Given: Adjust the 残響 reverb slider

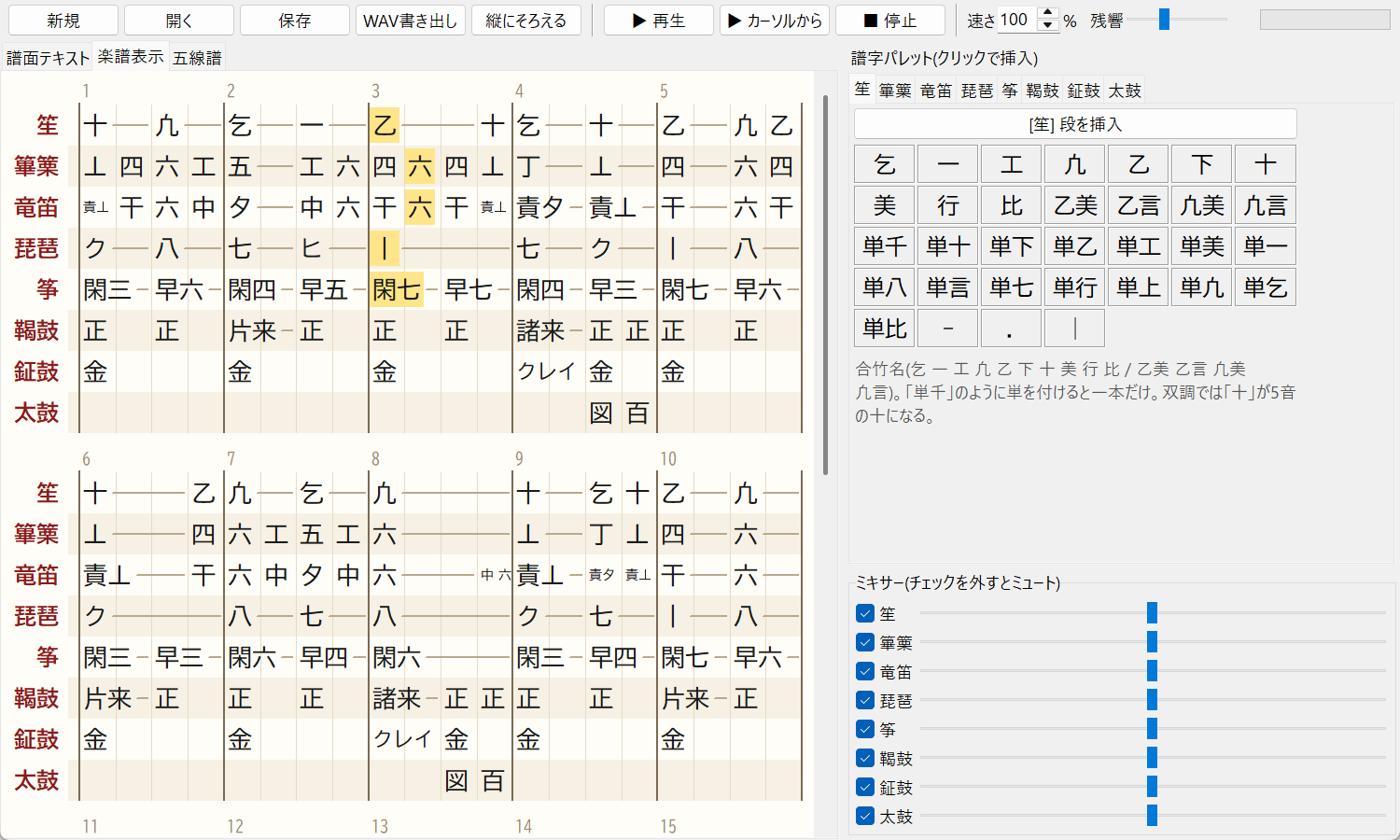Looking at the screenshot, I should pyautogui.click(x=1177, y=20).
